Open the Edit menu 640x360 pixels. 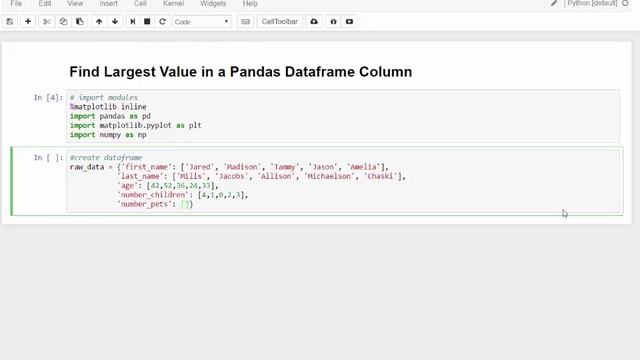point(44,4)
